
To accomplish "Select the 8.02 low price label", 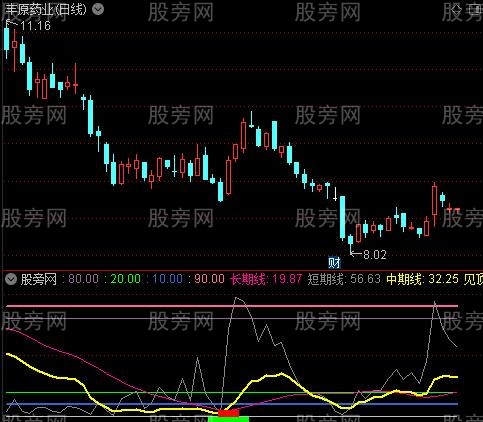I will click(375, 255).
